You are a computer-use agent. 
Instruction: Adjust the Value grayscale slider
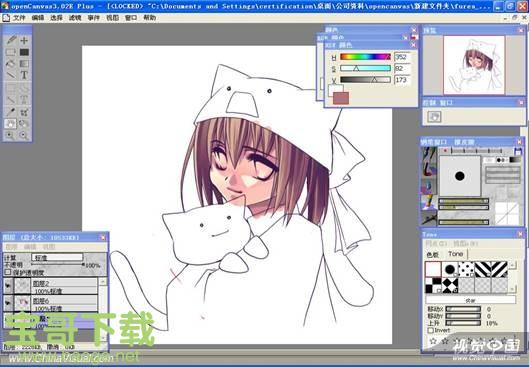(x=365, y=80)
